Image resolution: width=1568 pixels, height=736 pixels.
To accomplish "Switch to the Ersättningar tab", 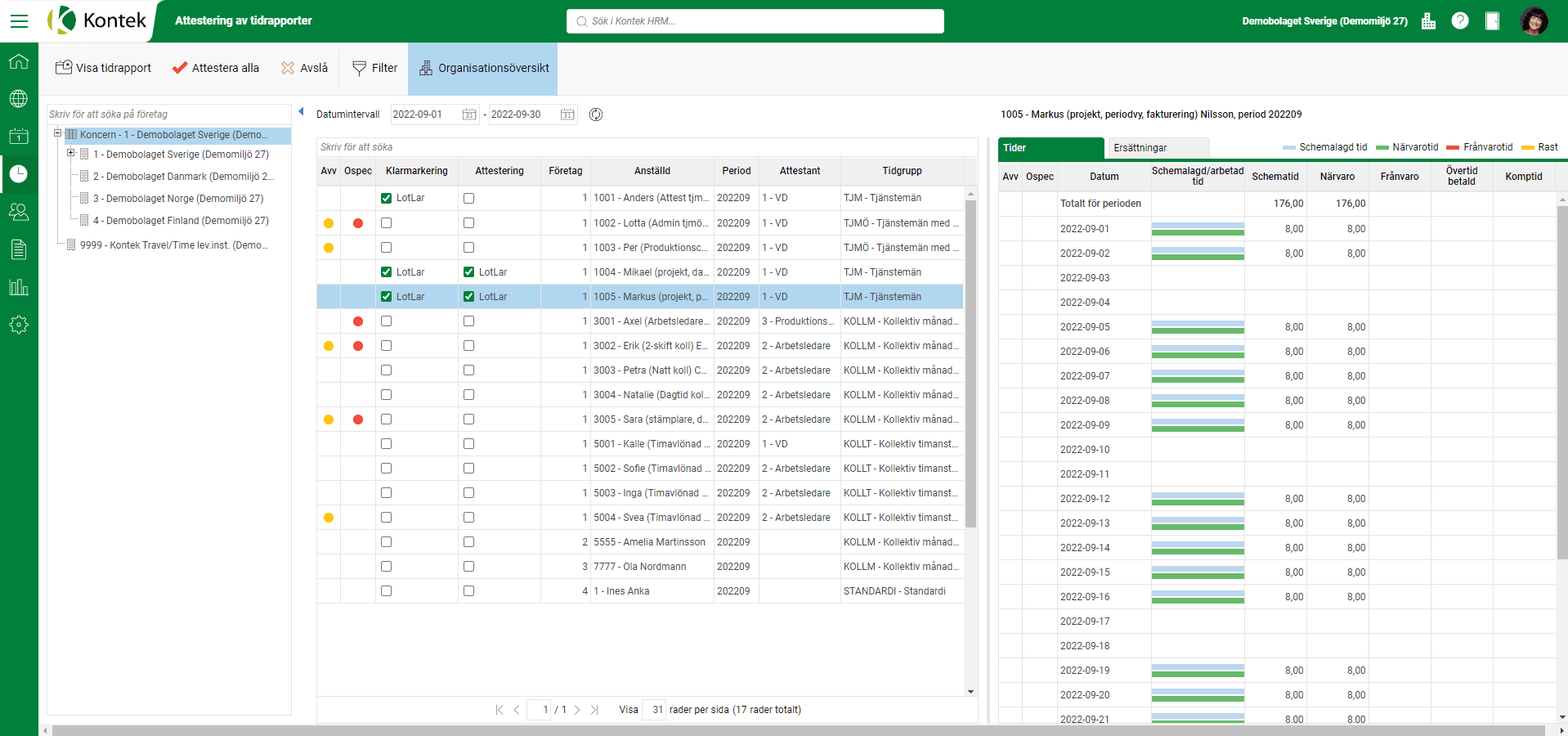I will click(1159, 148).
